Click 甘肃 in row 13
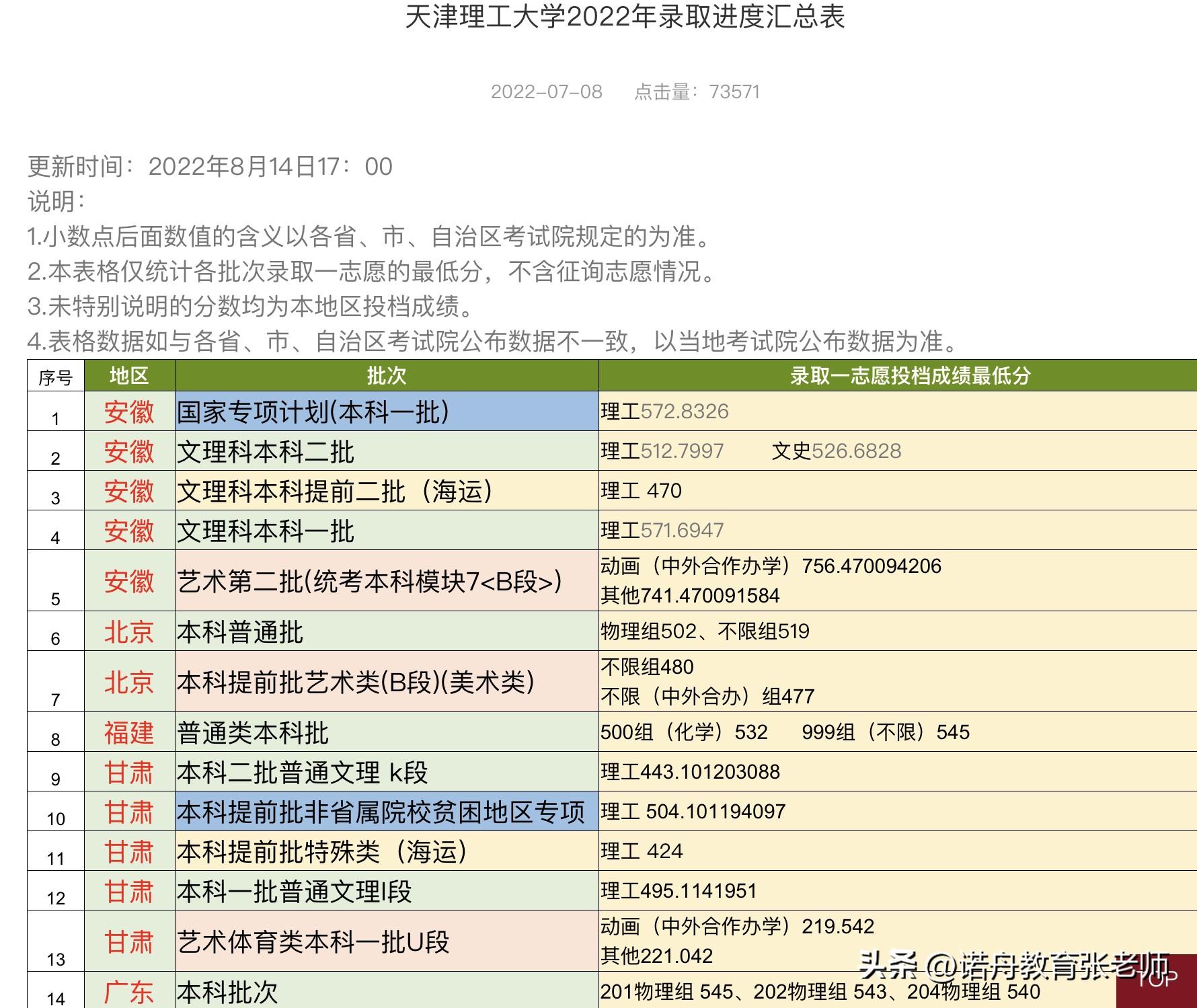 (x=129, y=941)
